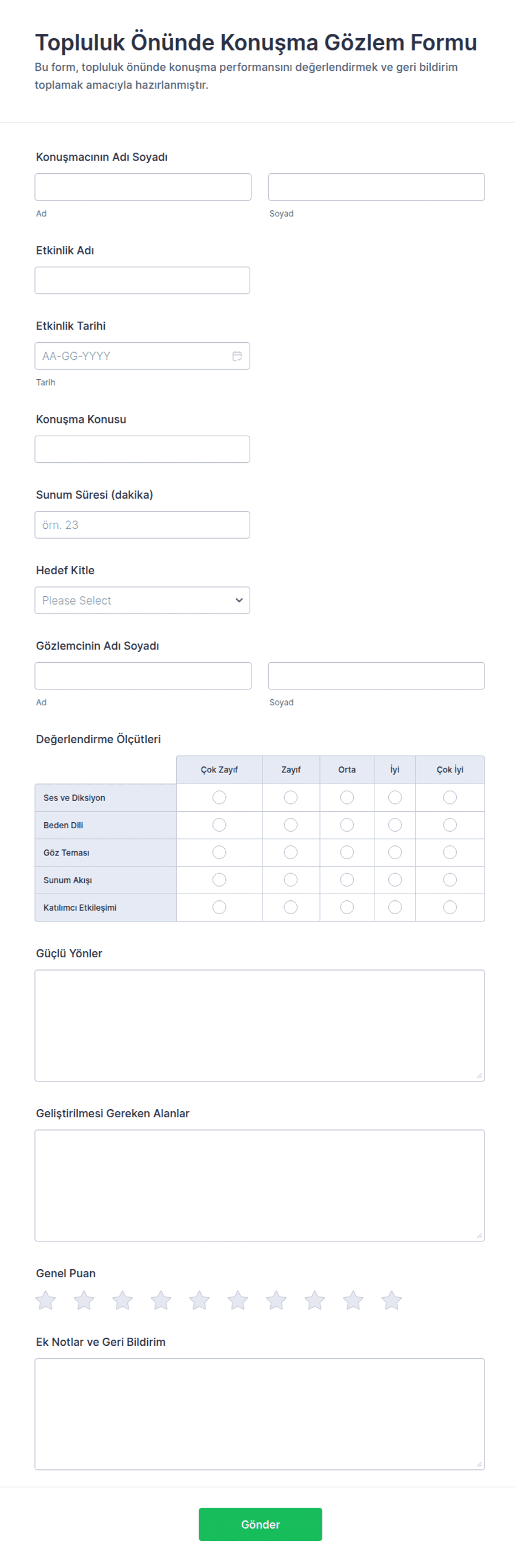Image resolution: width=515 pixels, height=1568 pixels.
Task: Rate Katılımcı Etkileşimi as Çok Zayıf
Action: [x=219, y=907]
